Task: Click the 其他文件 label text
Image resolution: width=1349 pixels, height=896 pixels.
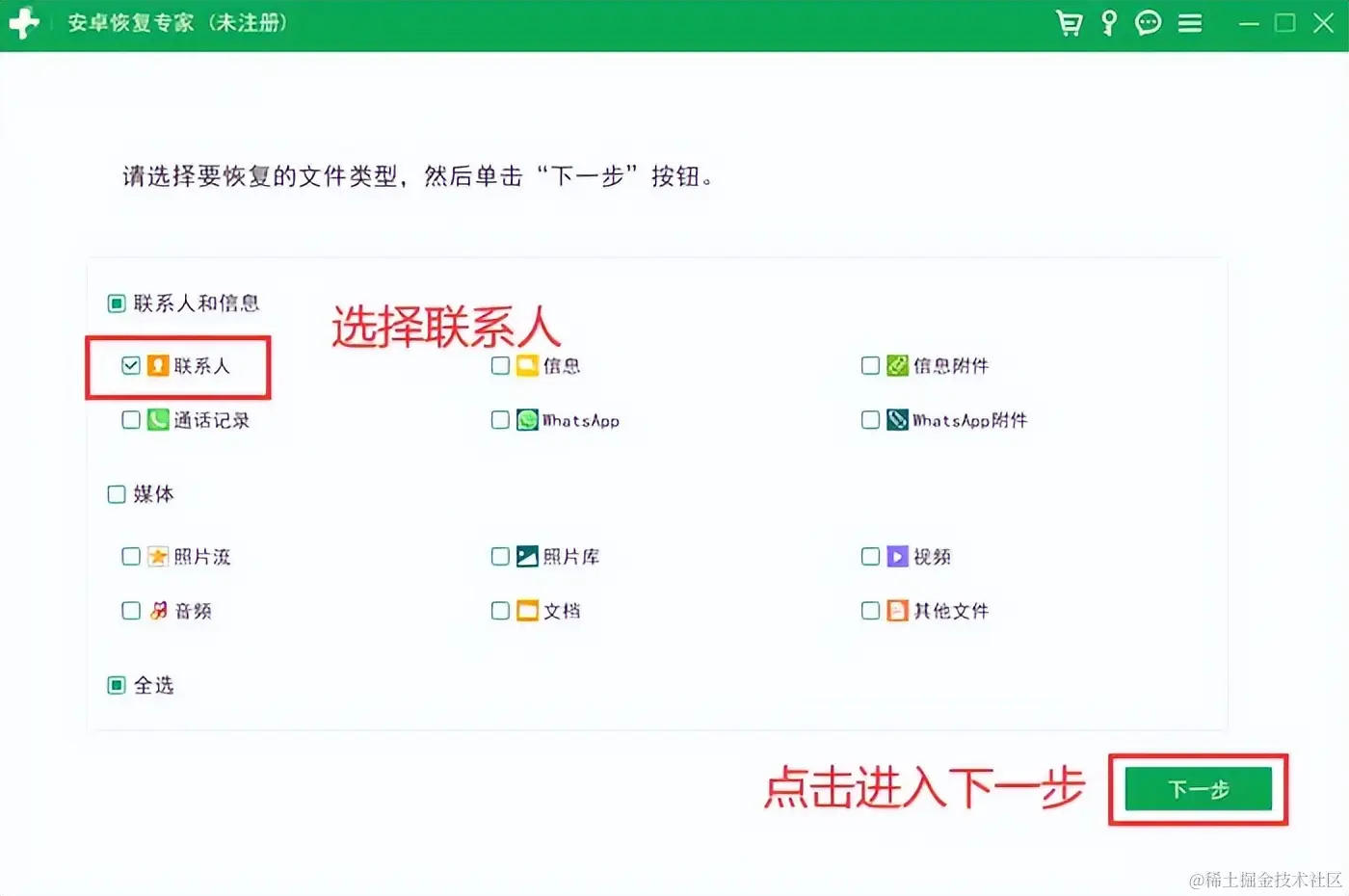Action: coord(951,611)
